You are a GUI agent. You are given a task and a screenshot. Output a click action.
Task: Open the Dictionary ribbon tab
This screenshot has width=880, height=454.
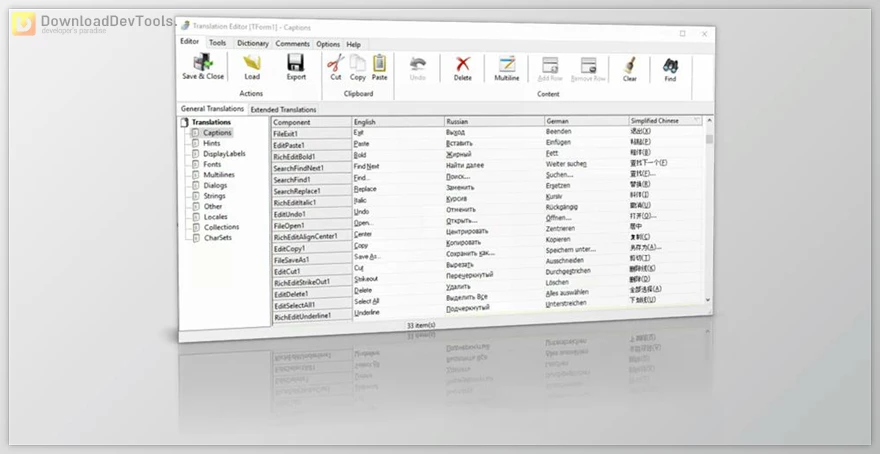[x=253, y=43]
